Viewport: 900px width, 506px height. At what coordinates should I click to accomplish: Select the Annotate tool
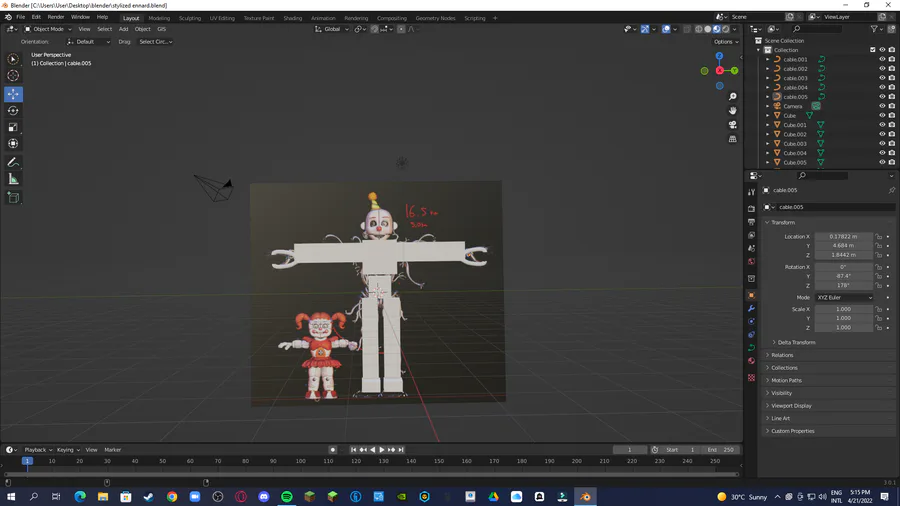click(13, 163)
